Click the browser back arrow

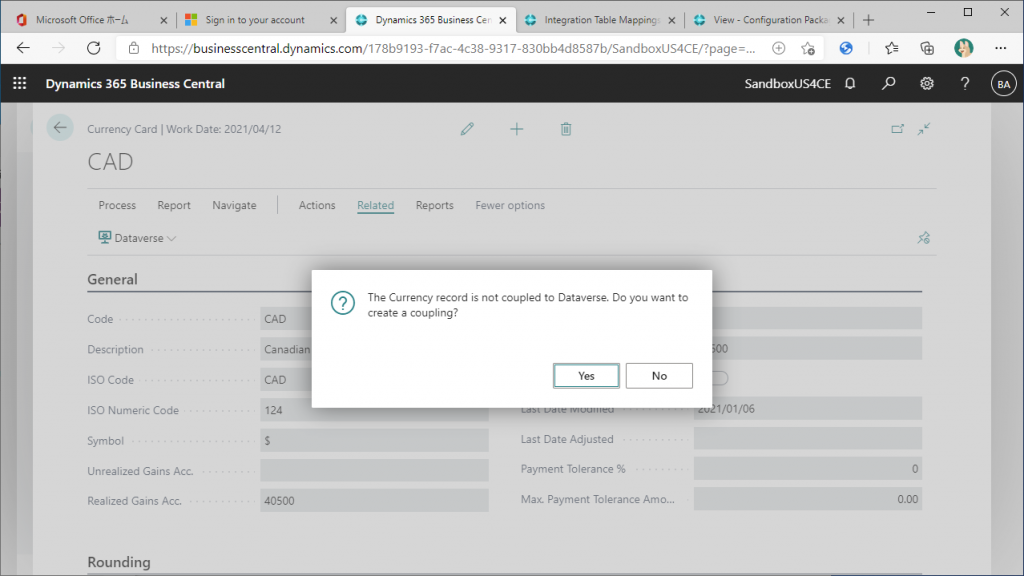coord(23,48)
